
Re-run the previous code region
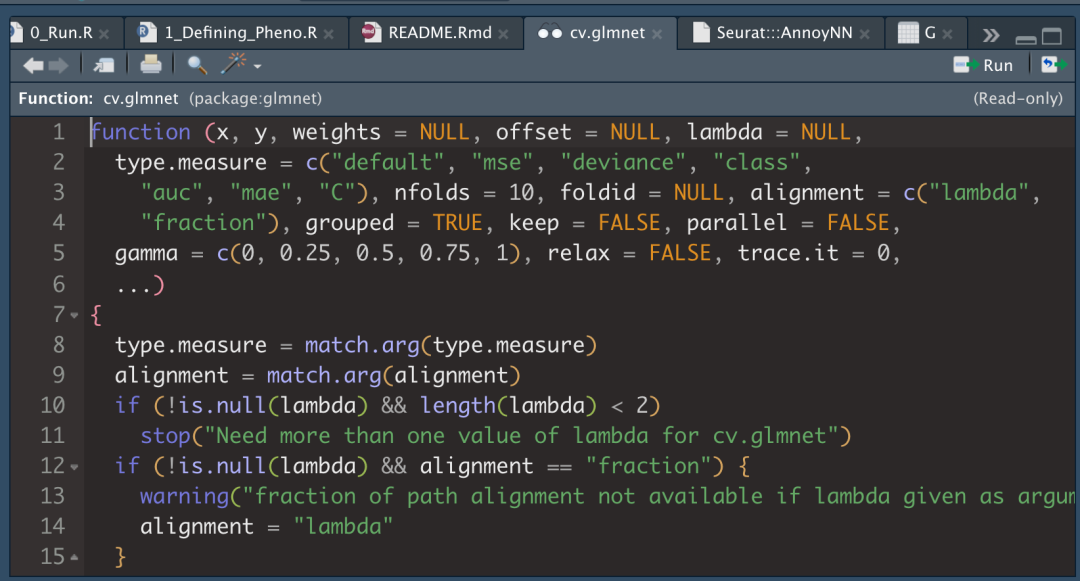(1054, 65)
